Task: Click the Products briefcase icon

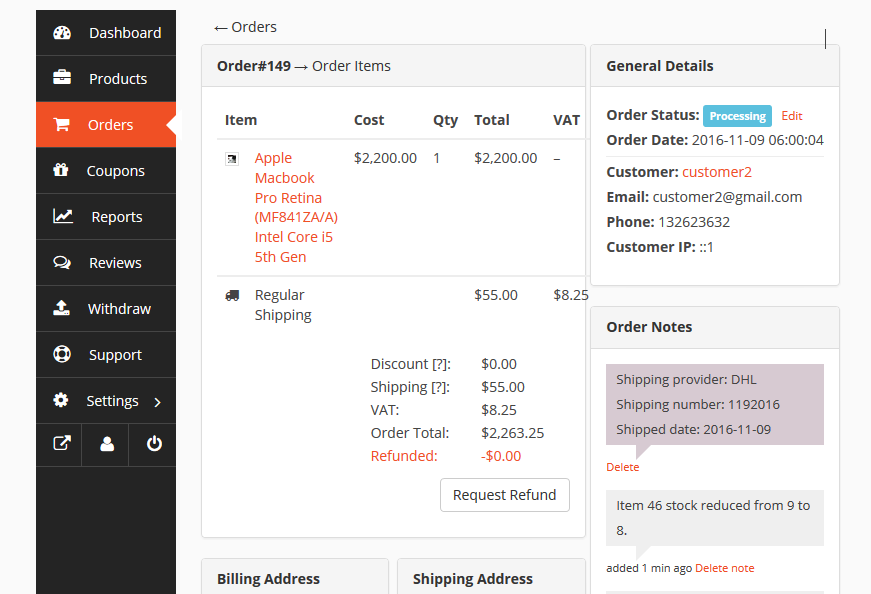Action: [62, 79]
